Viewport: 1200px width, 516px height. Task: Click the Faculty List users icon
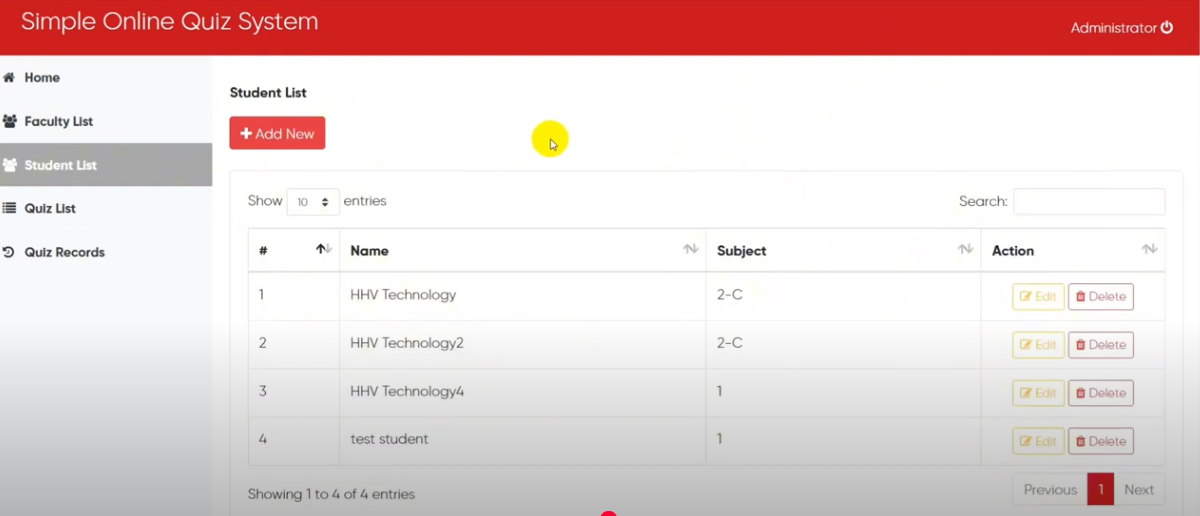pyautogui.click(x=10, y=122)
